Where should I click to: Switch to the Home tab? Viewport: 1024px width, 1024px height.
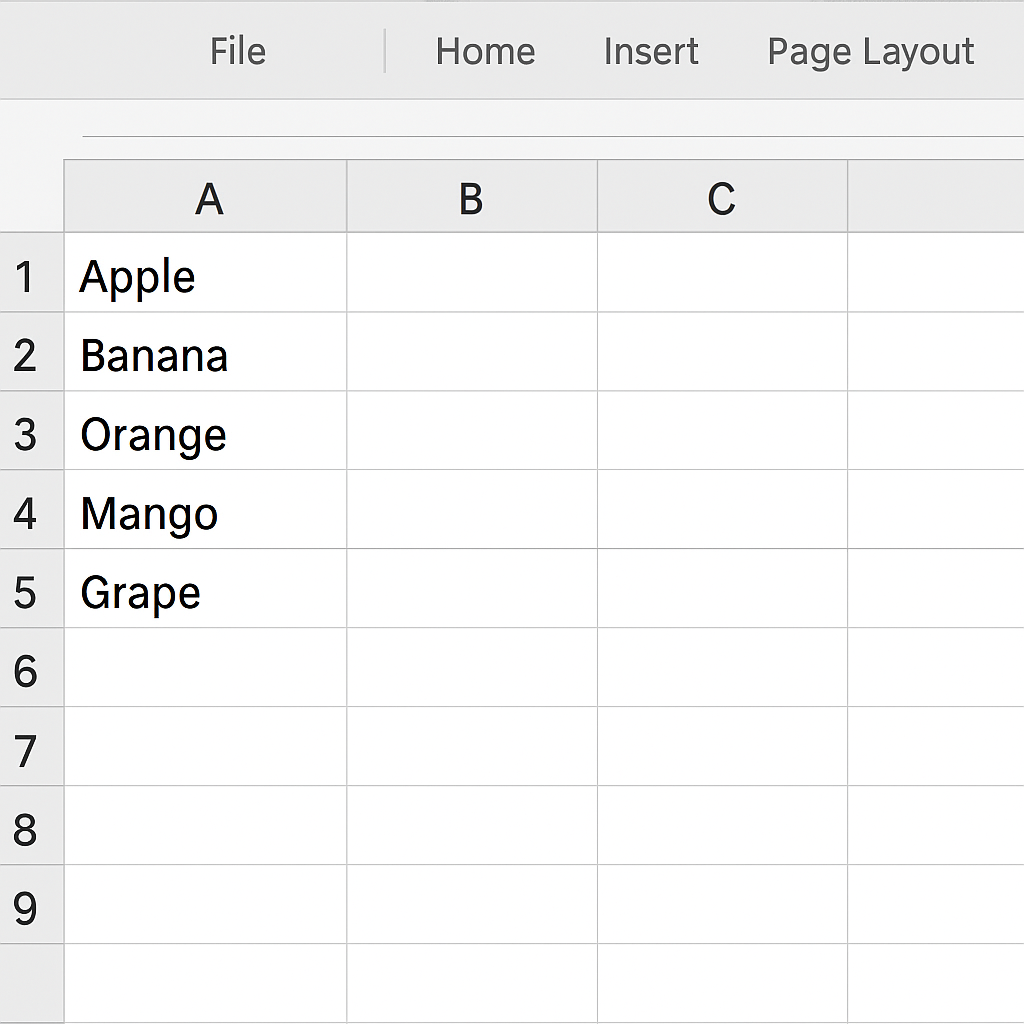tap(485, 51)
